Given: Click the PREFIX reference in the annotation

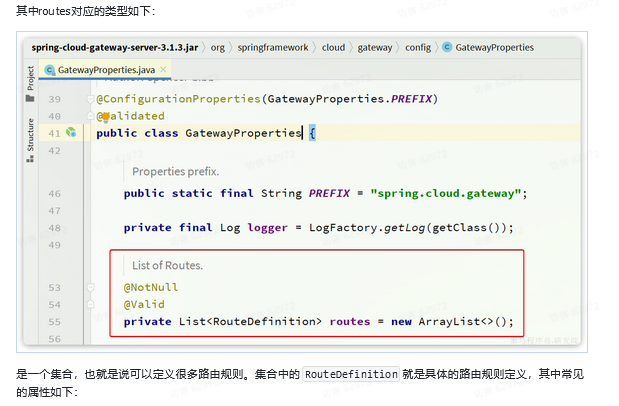Looking at the screenshot, I should point(411,99).
